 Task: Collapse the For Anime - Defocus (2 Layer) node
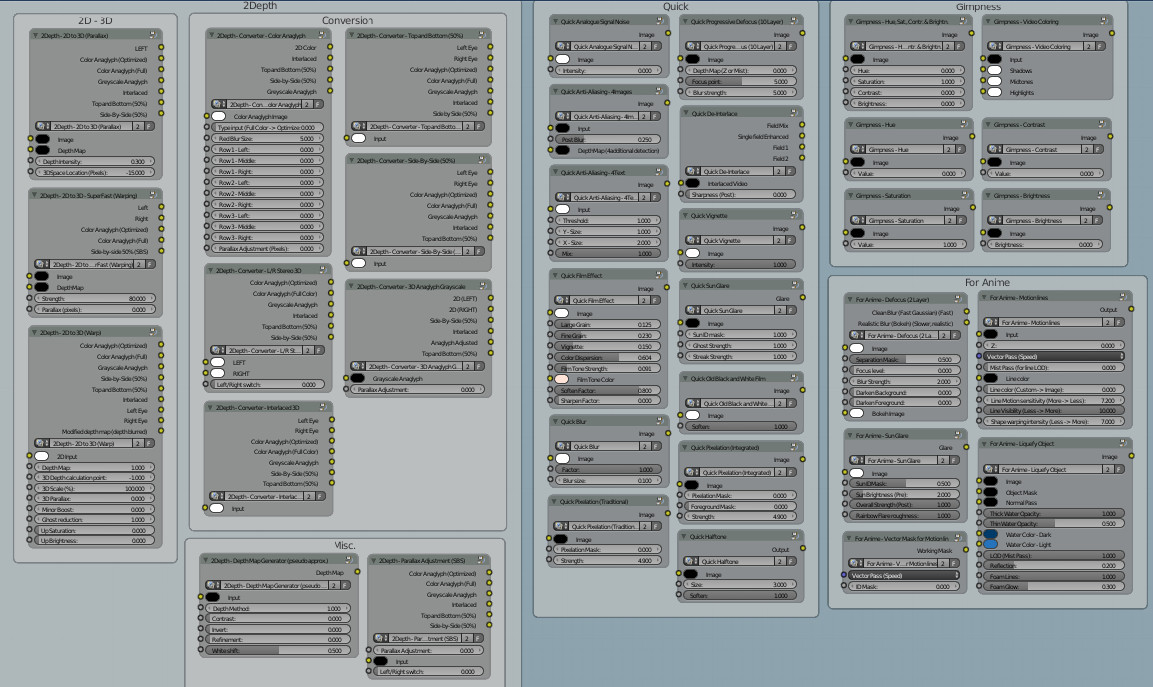click(849, 299)
